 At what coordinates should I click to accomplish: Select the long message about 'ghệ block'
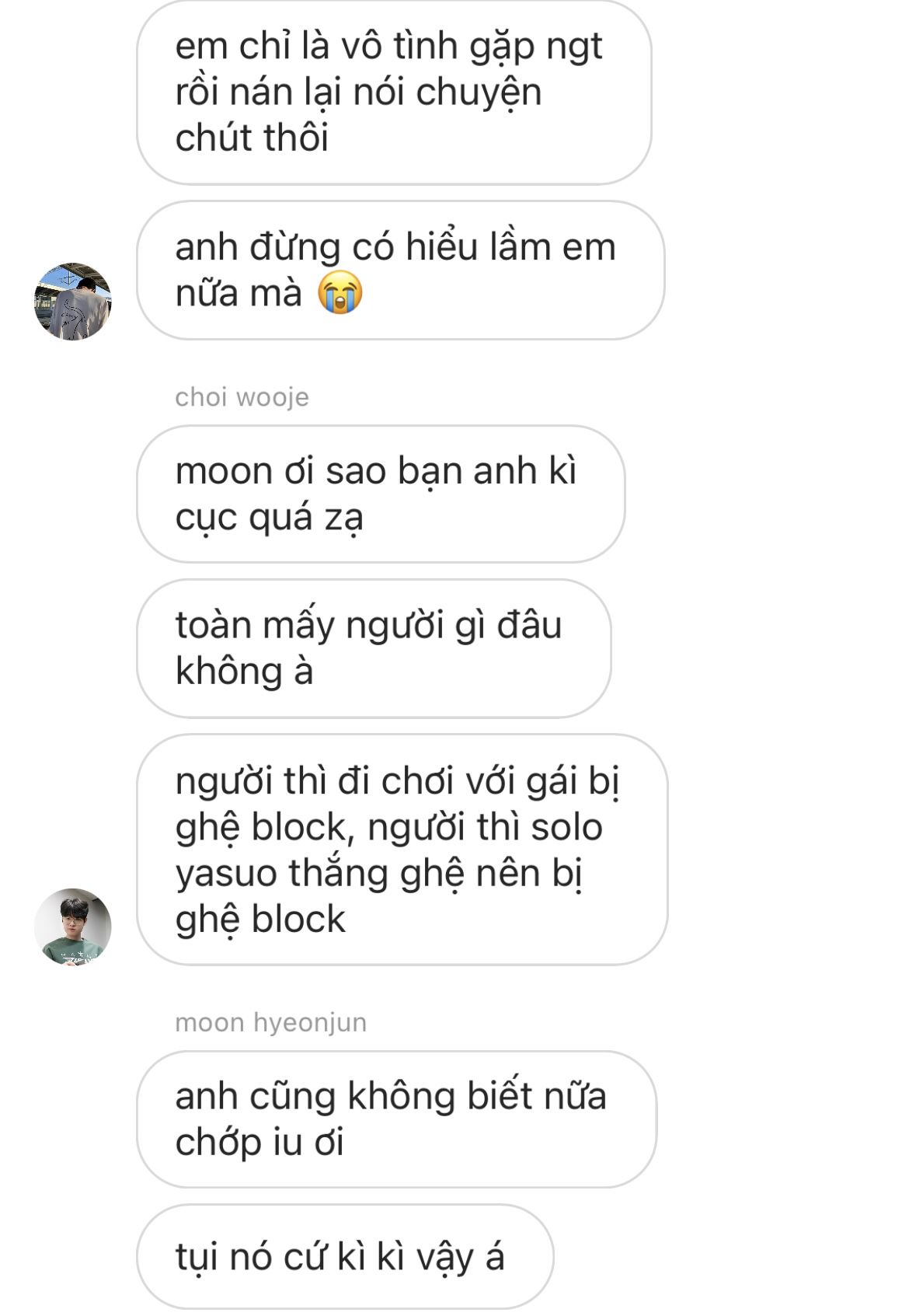click(x=402, y=850)
